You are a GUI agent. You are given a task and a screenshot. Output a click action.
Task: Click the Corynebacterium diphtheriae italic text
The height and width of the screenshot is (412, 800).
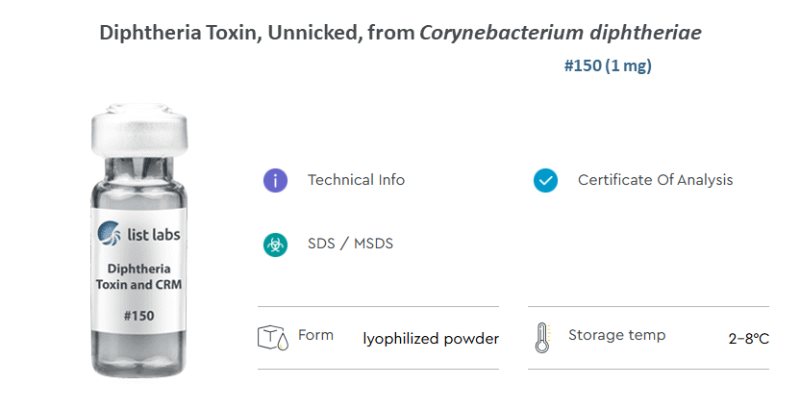[x=560, y=33]
